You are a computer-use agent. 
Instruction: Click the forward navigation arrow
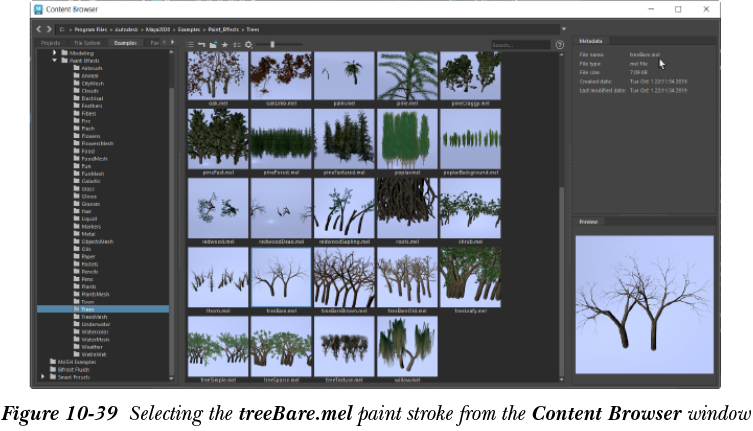coord(50,29)
